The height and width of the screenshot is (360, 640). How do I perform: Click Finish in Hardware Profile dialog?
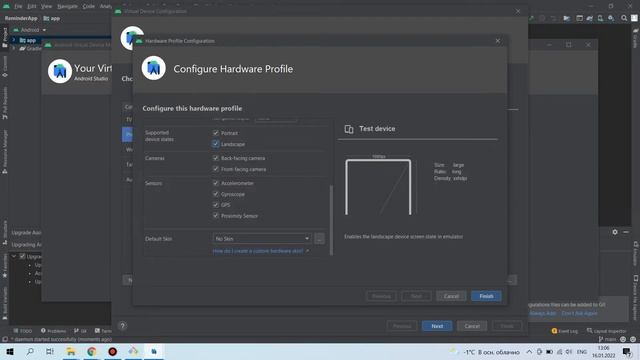click(x=486, y=296)
